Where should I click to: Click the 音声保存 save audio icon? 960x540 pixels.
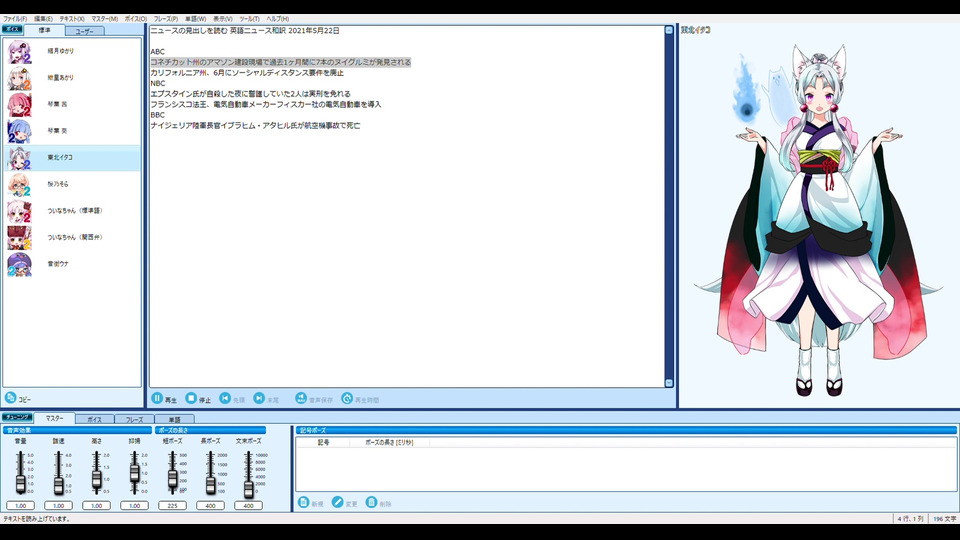pyautogui.click(x=301, y=398)
